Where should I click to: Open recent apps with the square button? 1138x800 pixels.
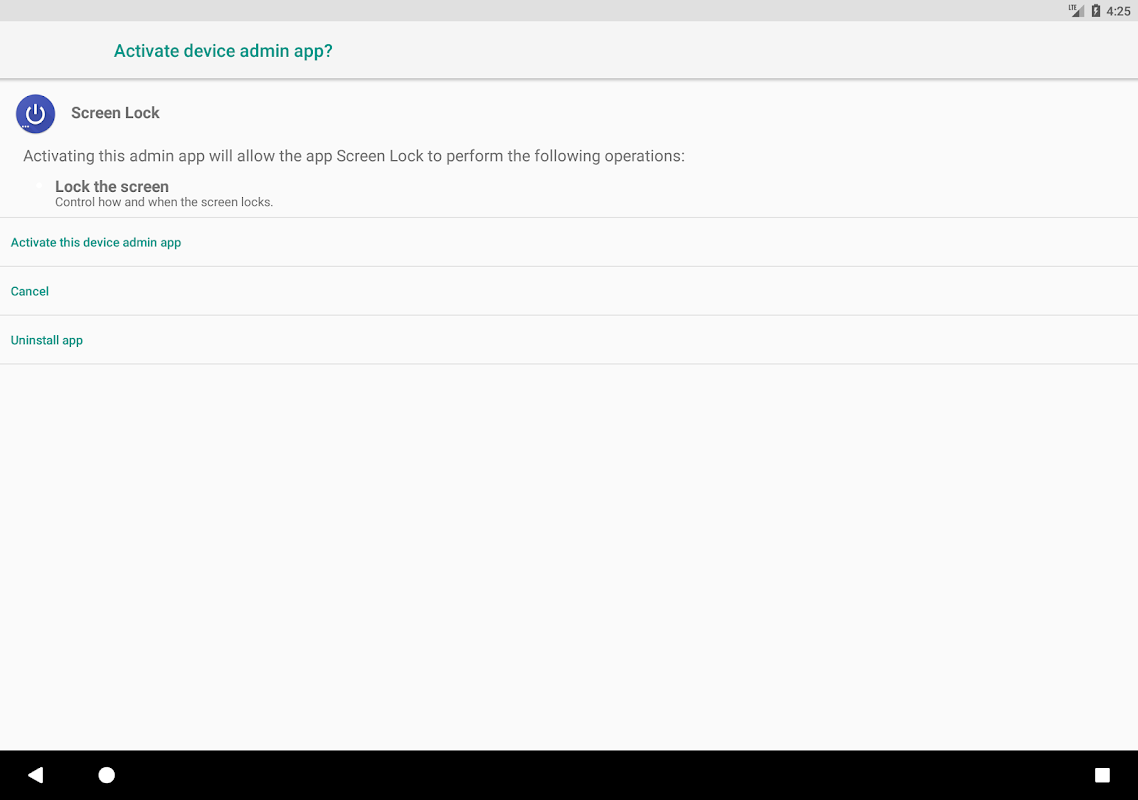[x=1102, y=775]
